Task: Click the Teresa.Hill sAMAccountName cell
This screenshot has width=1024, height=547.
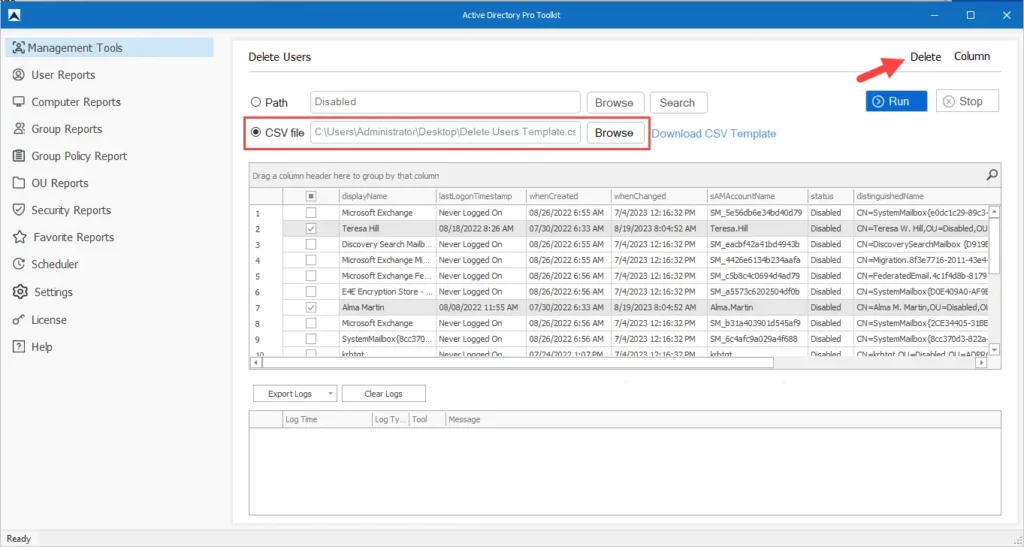Action: tap(758, 228)
